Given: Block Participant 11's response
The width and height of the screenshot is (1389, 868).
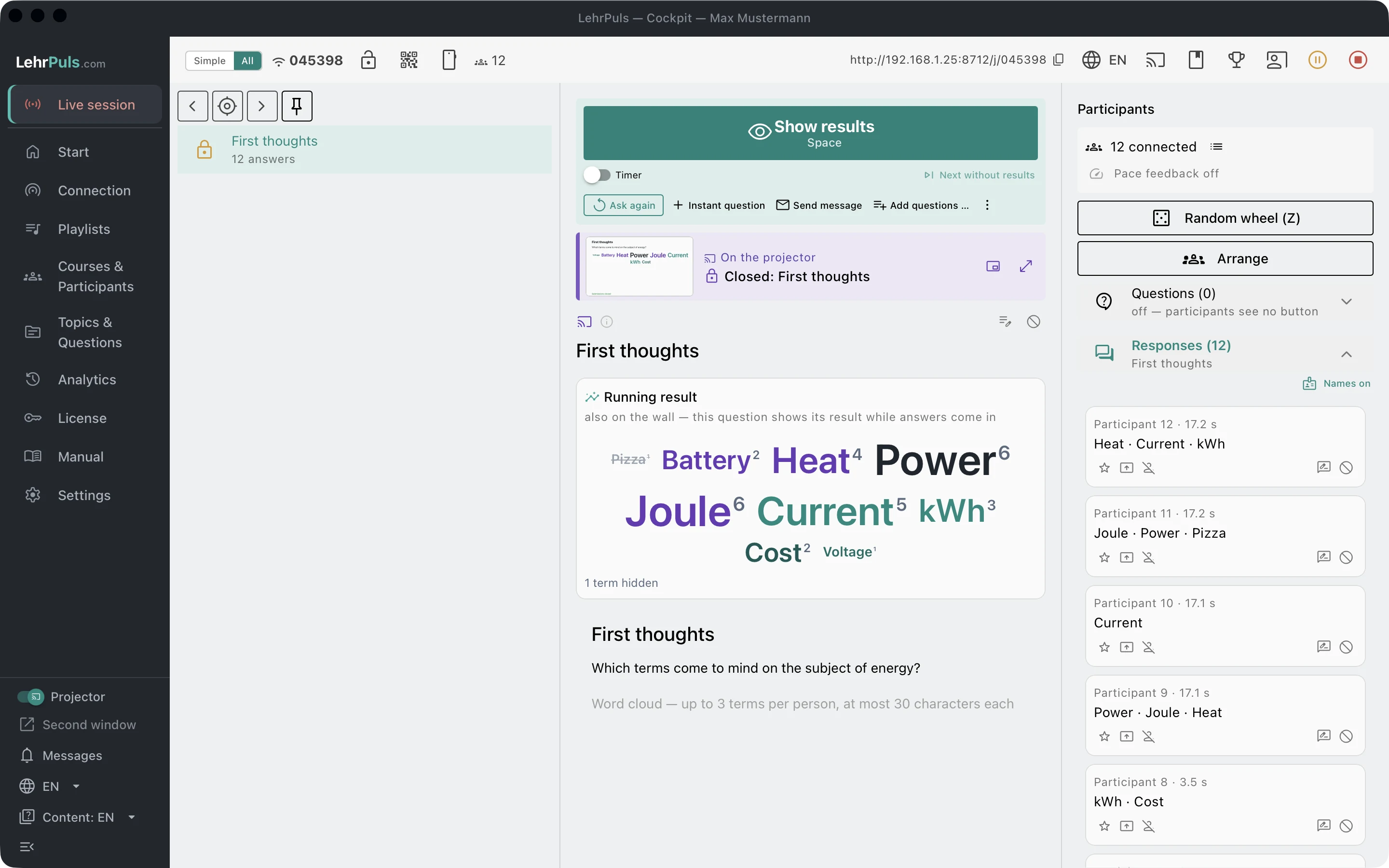Looking at the screenshot, I should point(1346,557).
